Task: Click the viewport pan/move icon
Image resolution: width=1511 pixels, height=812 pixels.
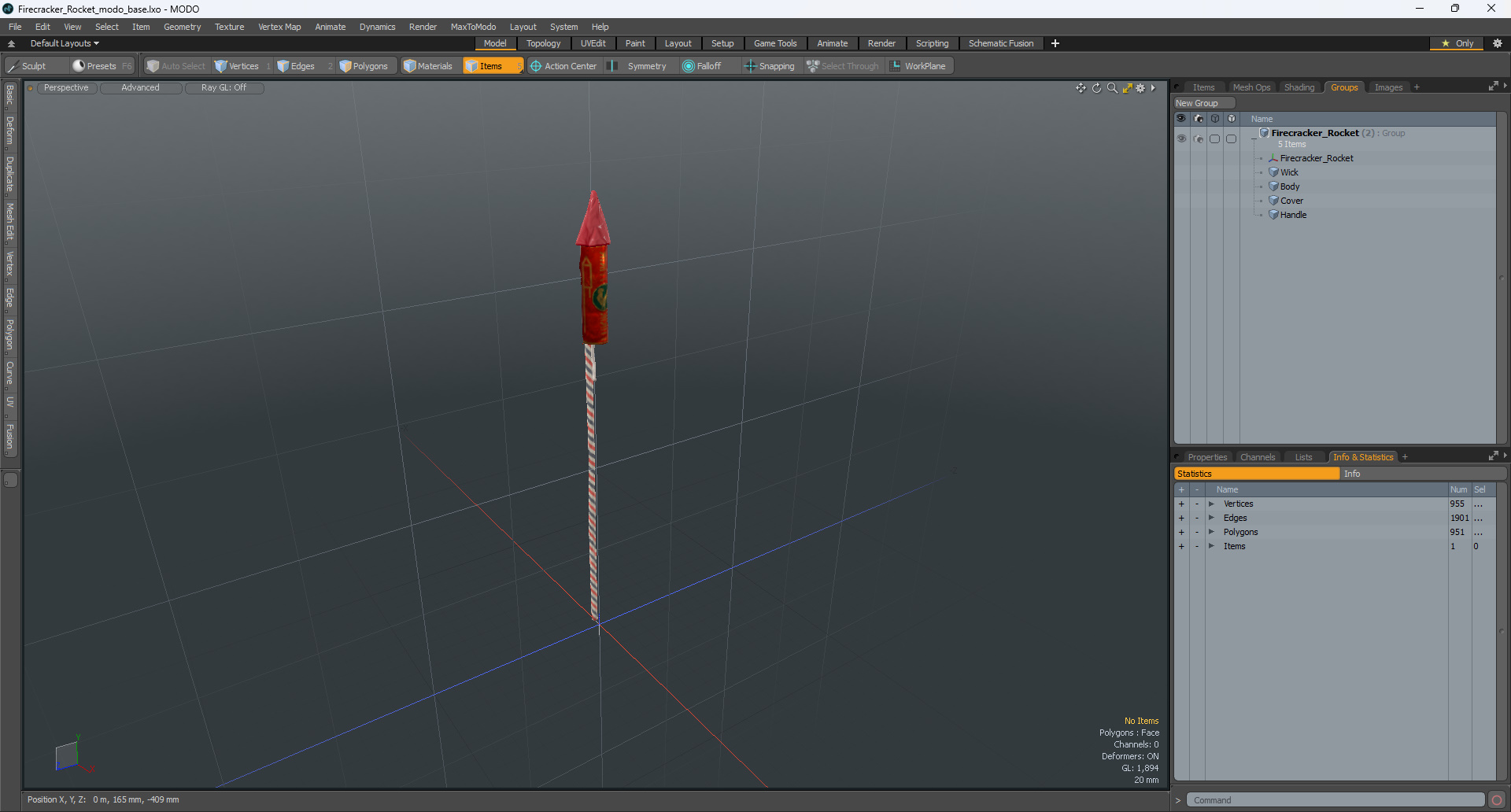Action: point(1081,88)
